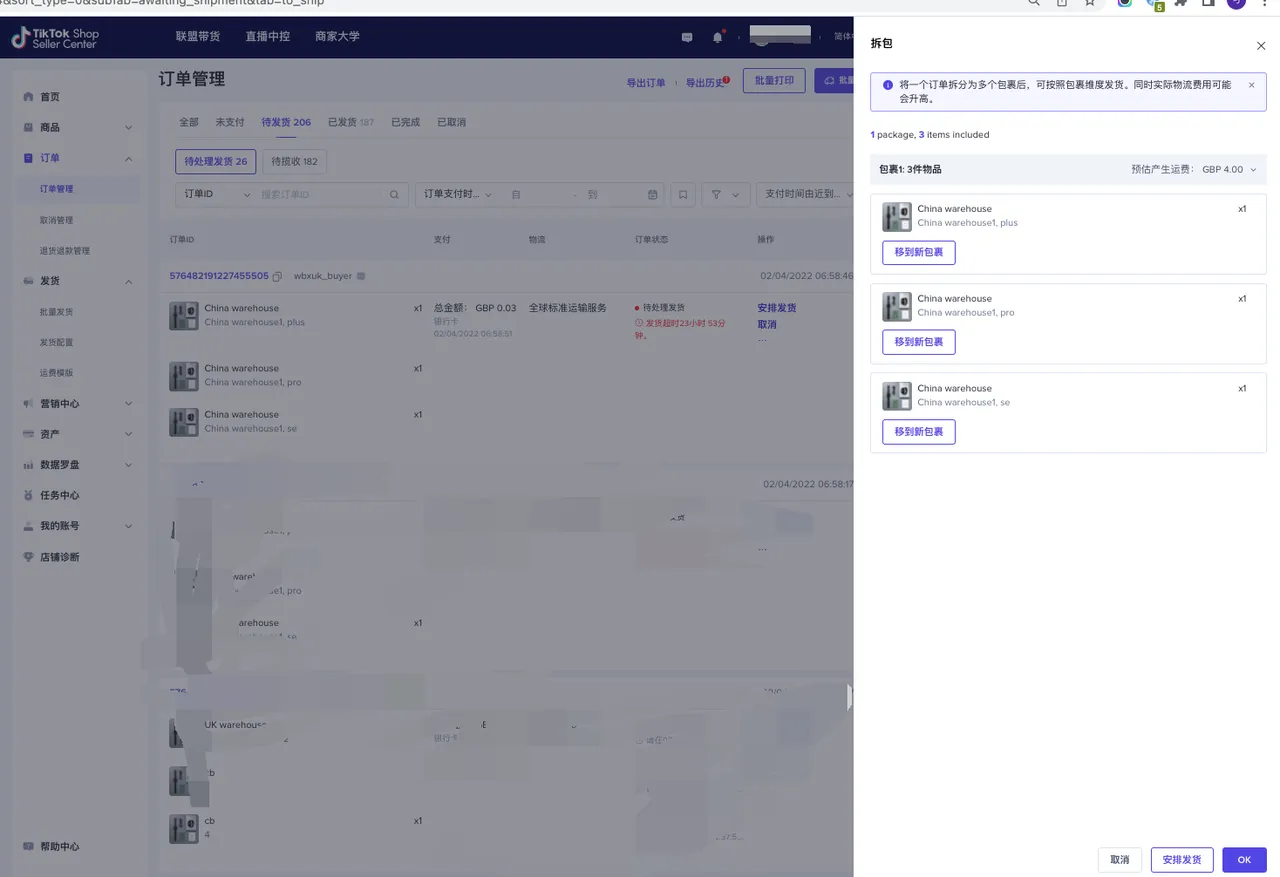Select the 待揽收 182 sub-tab

click(x=294, y=161)
